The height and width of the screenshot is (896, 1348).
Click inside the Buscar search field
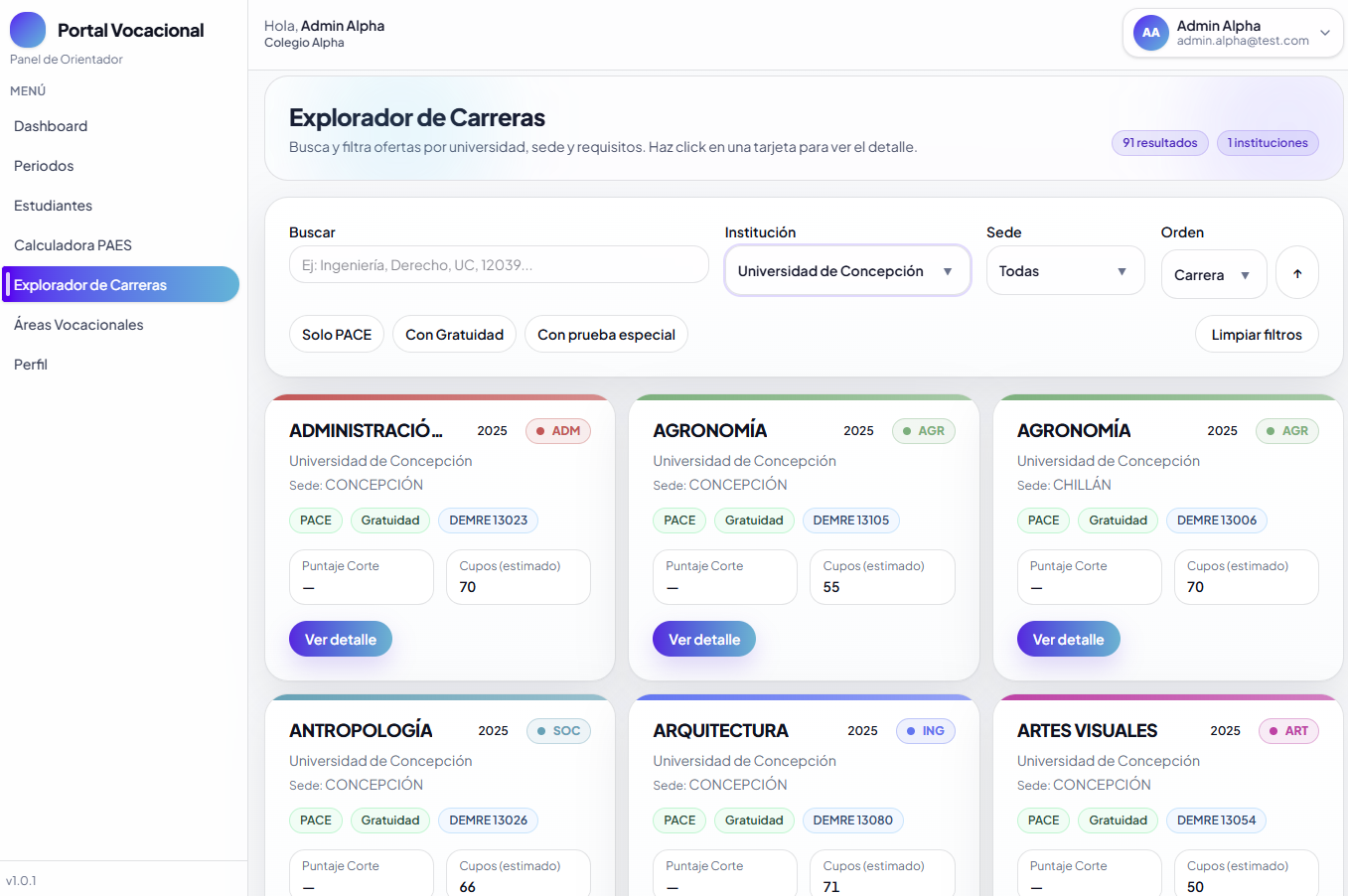(x=498, y=264)
